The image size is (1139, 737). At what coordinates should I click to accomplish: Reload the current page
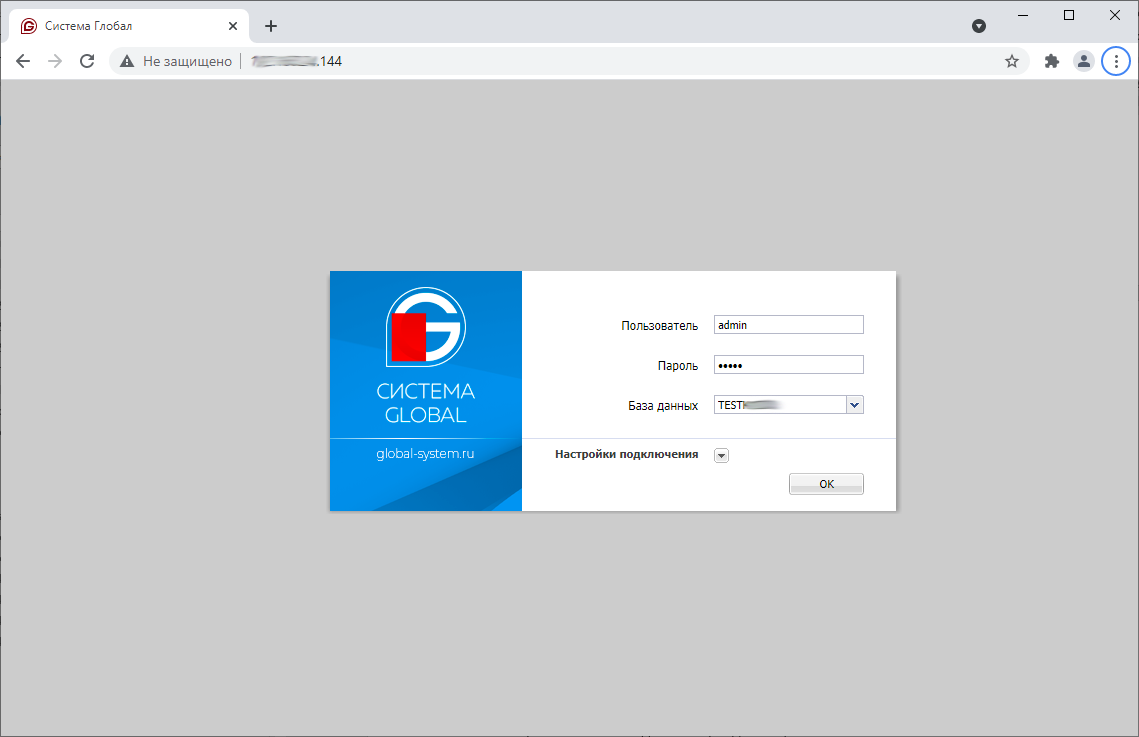[87, 61]
